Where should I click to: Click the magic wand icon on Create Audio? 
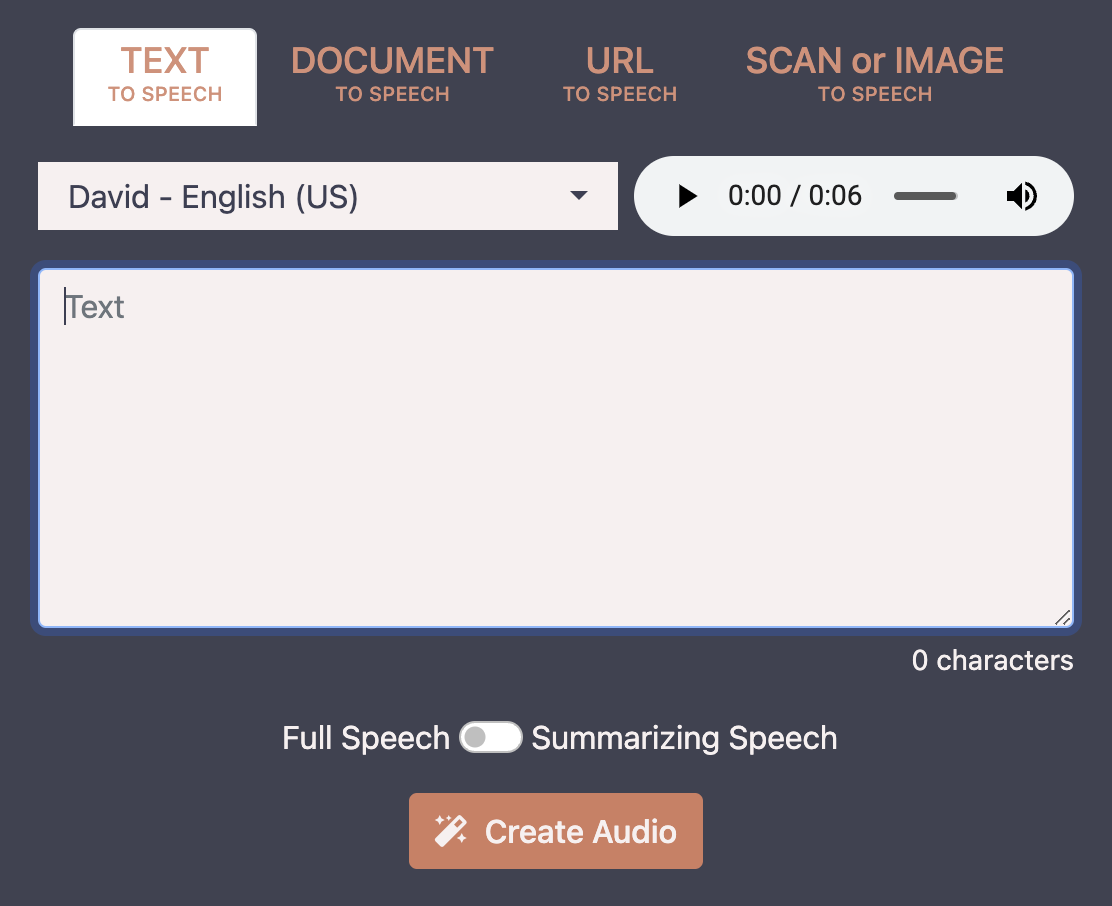click(x=451, y=830)
